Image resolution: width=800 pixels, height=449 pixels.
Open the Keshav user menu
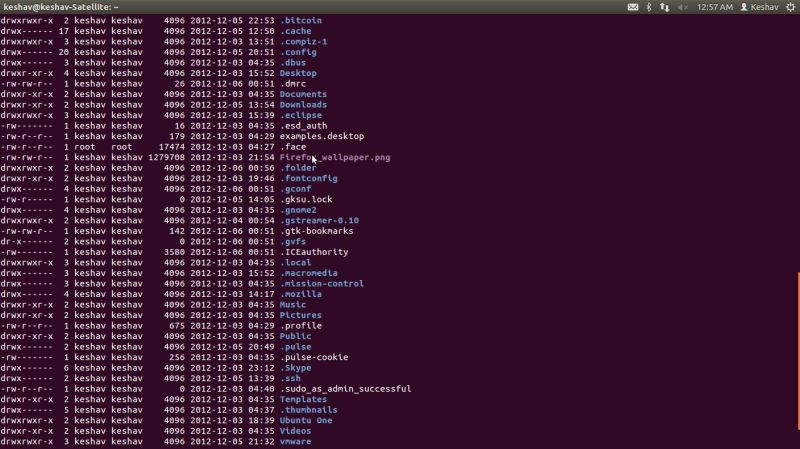pyautogui.click(x=759, y=7)
